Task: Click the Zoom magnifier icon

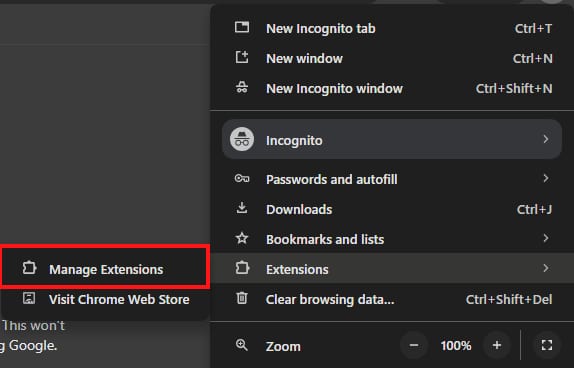Action: pyautogui.click(x=242, y=345)
